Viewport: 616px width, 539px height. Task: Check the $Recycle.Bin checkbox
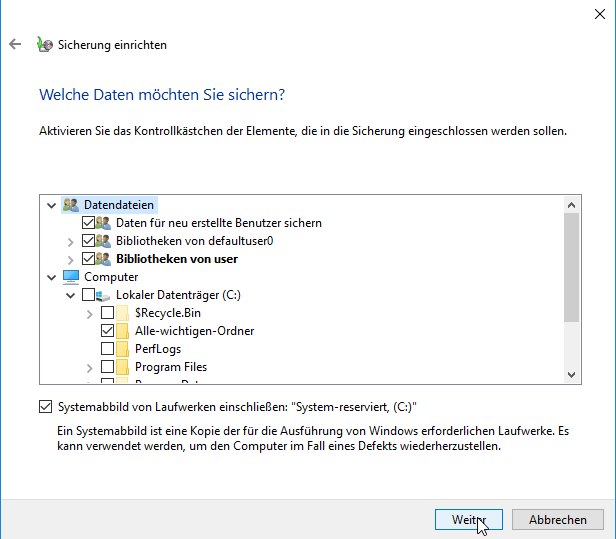coord(107,313)
